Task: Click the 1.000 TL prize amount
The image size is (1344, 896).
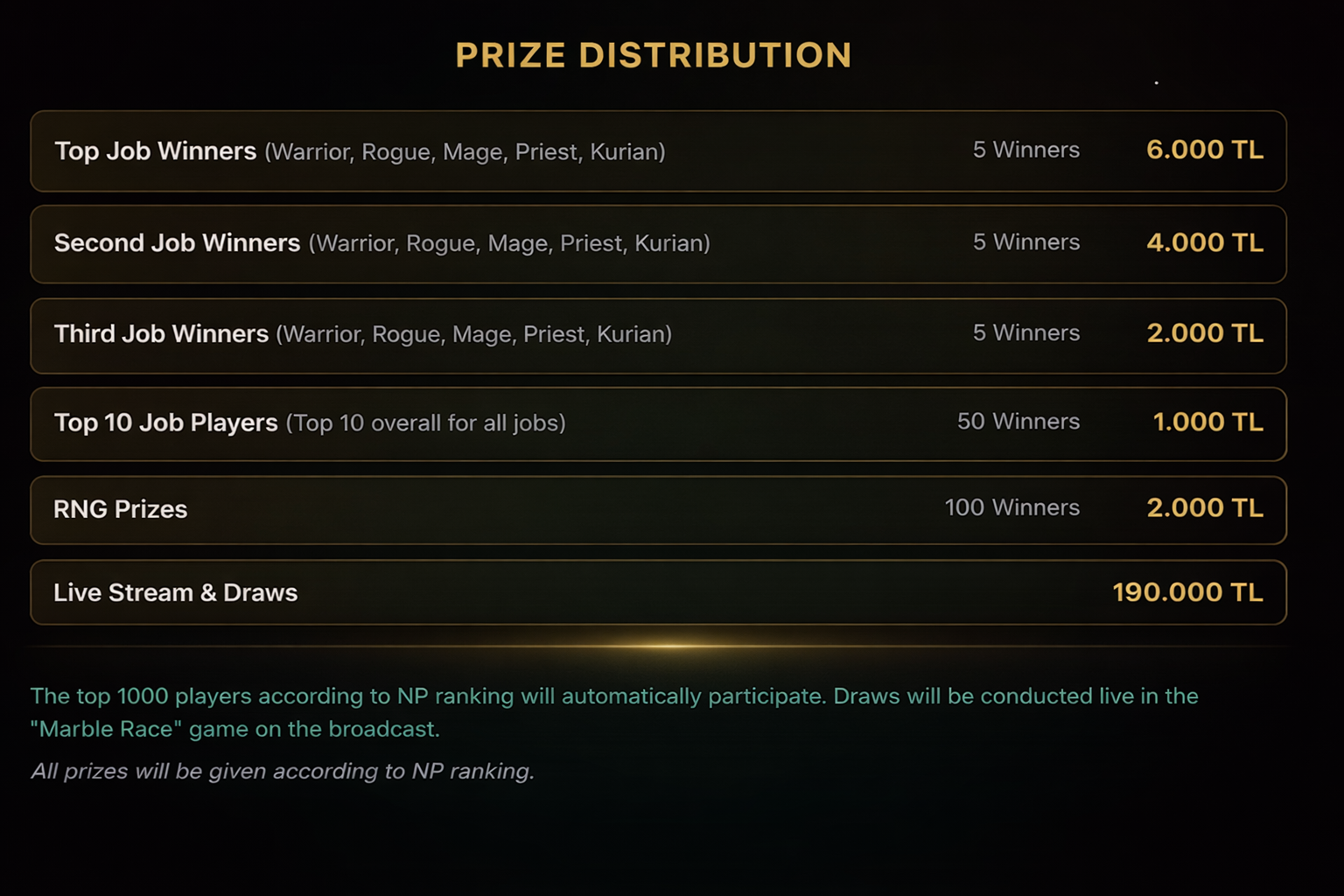Action: click(1207, 422)
